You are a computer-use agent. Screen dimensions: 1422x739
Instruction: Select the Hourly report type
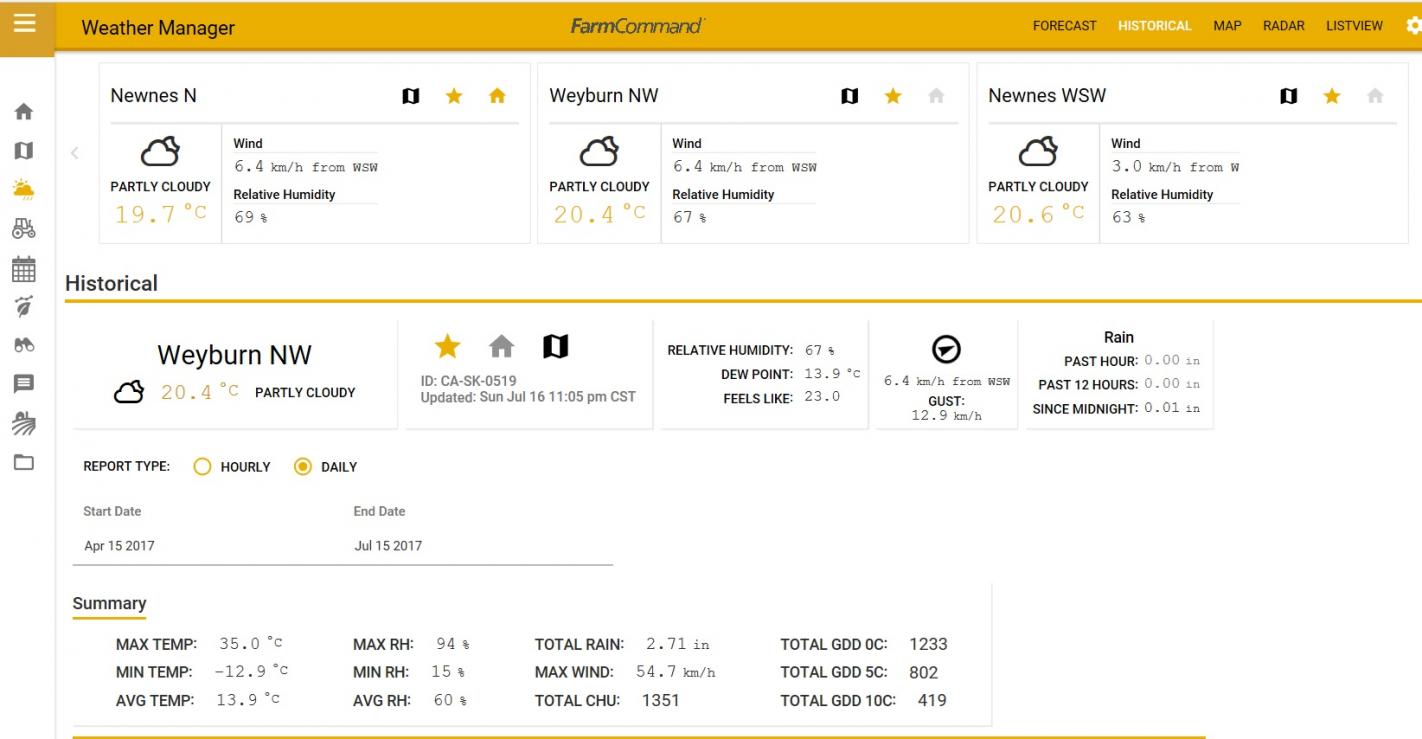(203, 467)
